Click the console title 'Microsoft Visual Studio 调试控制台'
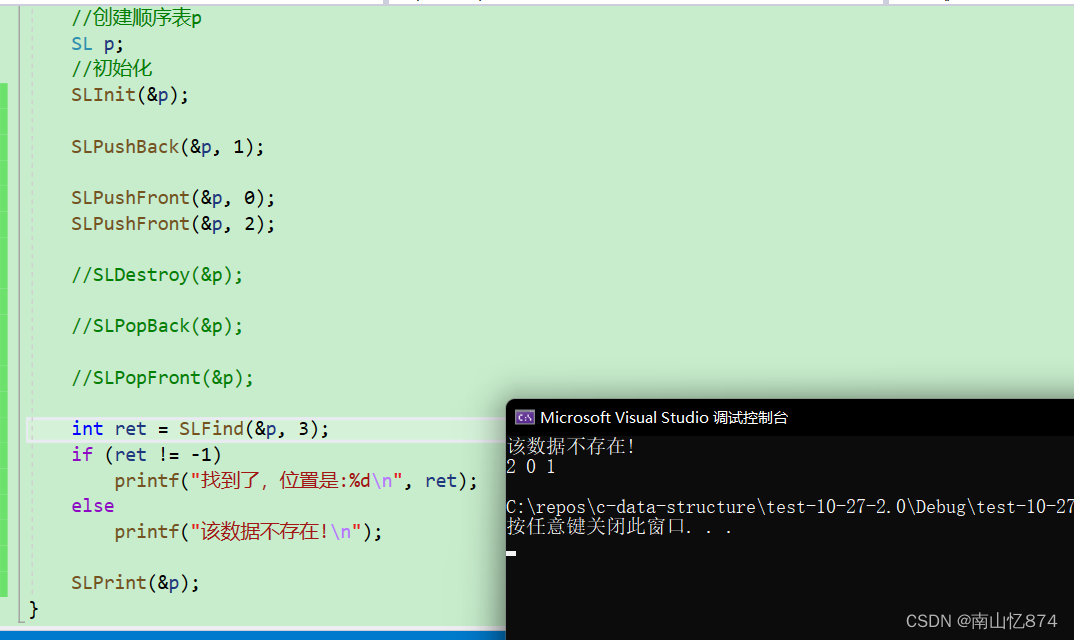Screen dimensions: 1074x640 pos(664,417)
